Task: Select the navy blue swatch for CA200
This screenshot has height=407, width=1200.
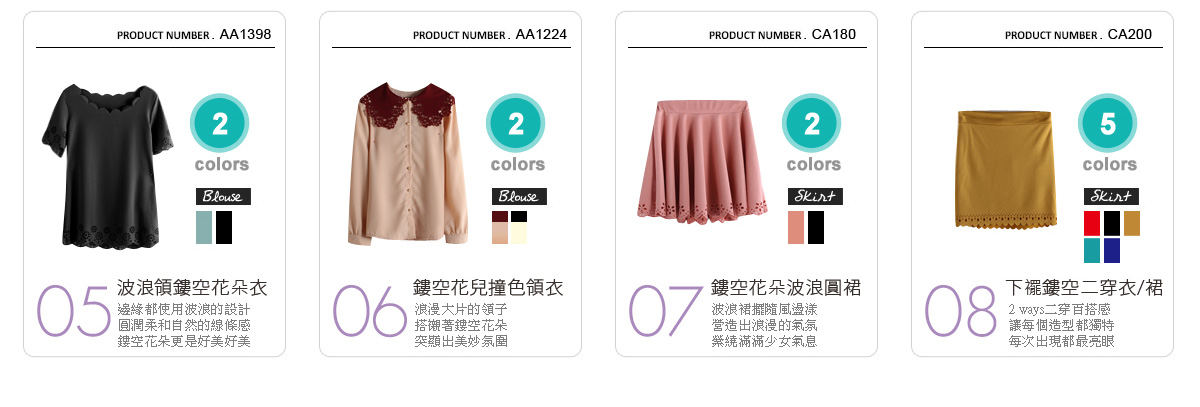Action: (1112, 250)
